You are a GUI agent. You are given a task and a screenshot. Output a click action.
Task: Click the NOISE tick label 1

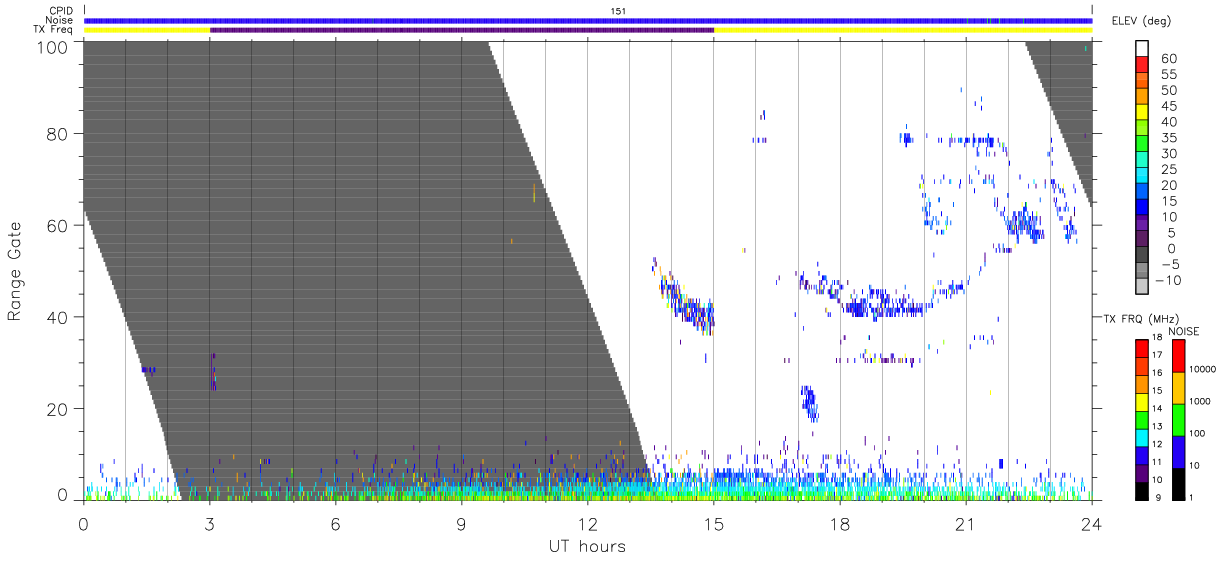(x=1193, y=497)
